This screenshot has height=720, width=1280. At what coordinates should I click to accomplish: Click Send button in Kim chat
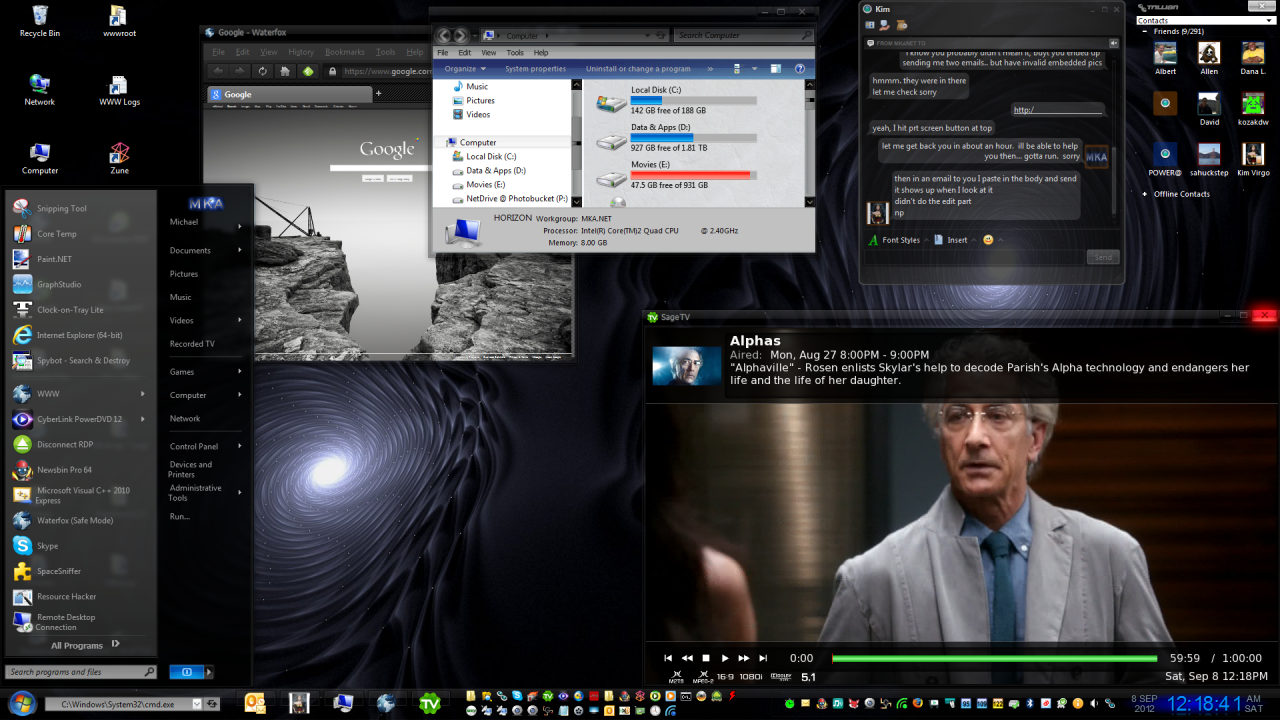click(x=1103, y=257)
